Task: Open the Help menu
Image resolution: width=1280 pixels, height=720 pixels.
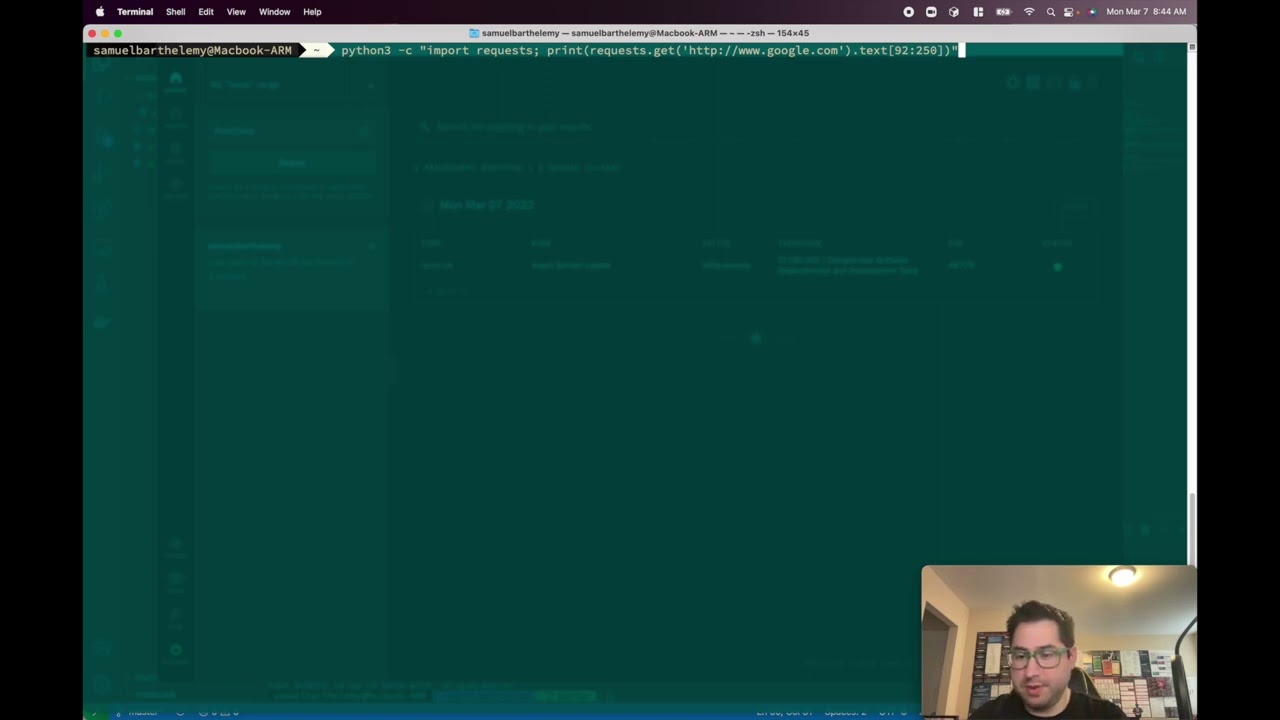Action: pos(312,12)
